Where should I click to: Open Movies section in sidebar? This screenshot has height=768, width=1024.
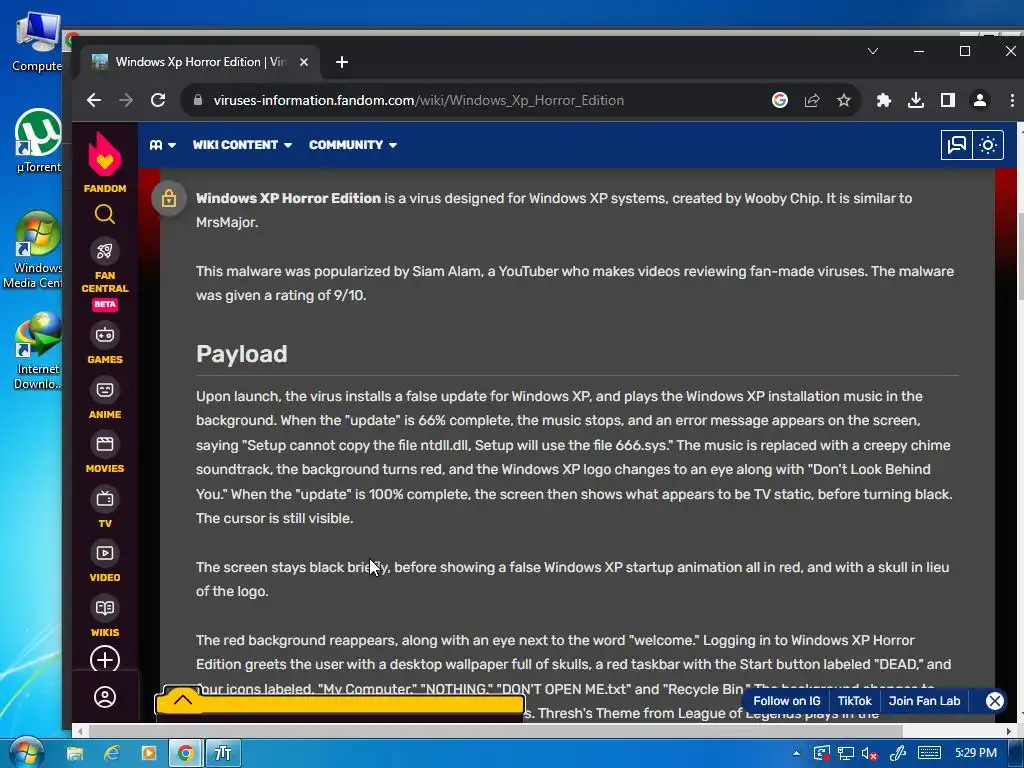(x=104, y=454)
